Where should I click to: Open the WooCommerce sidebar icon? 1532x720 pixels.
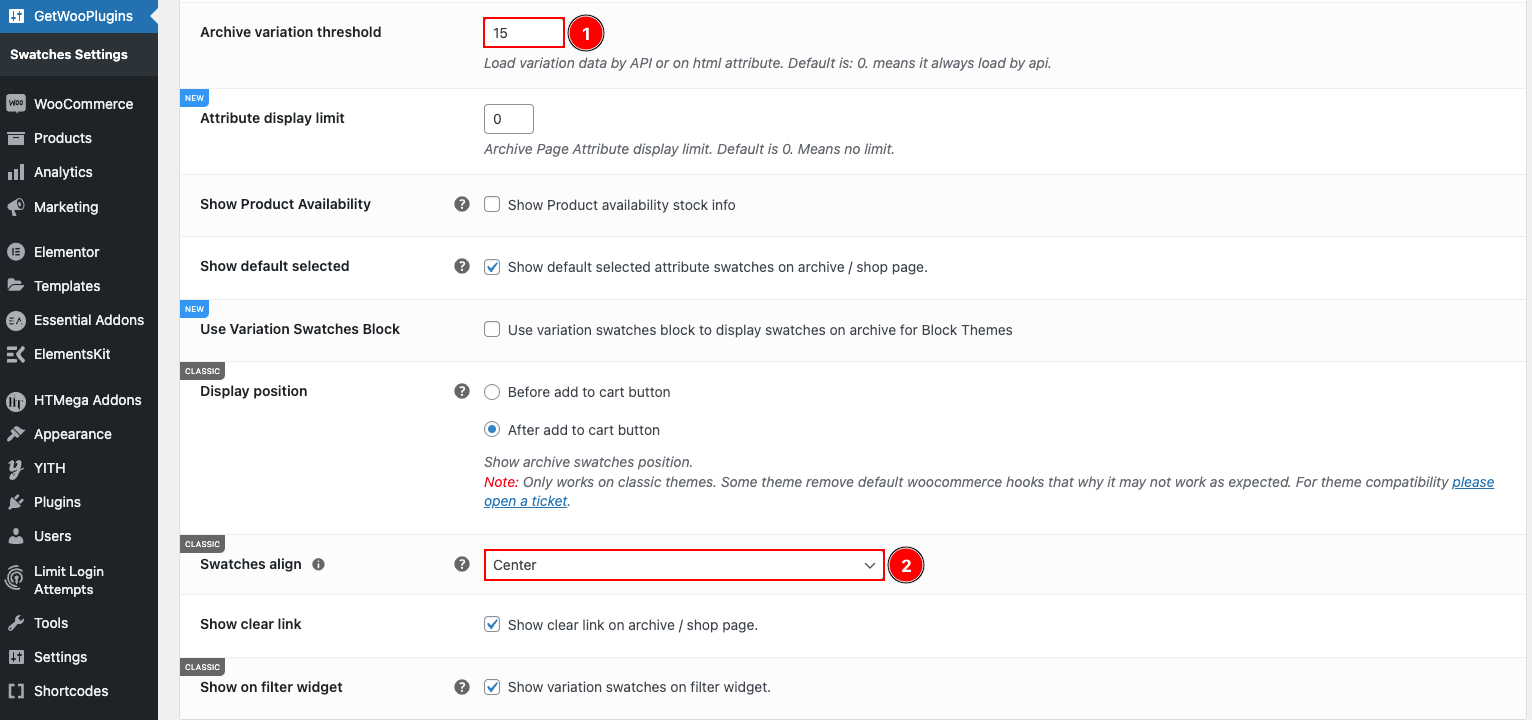(16, 104)
